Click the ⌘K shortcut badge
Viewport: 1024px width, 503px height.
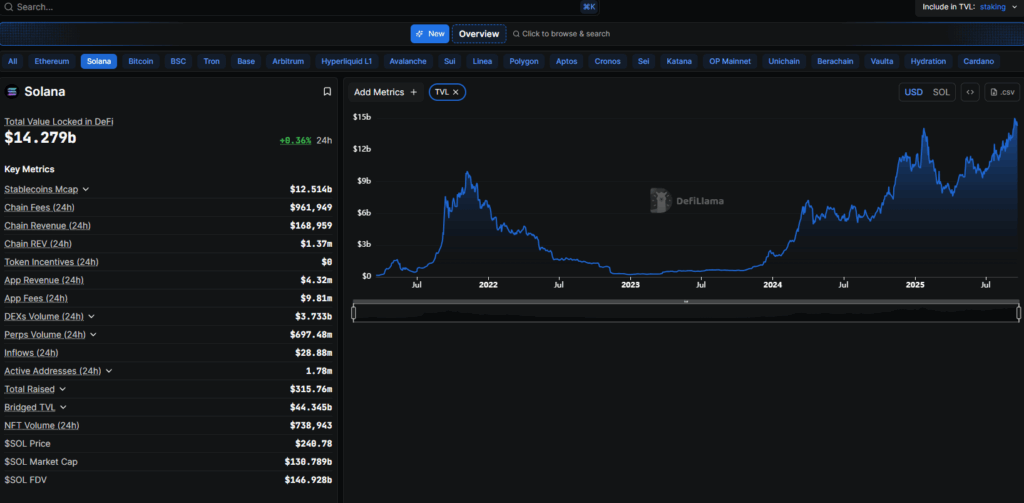click(x=588, y=7)
